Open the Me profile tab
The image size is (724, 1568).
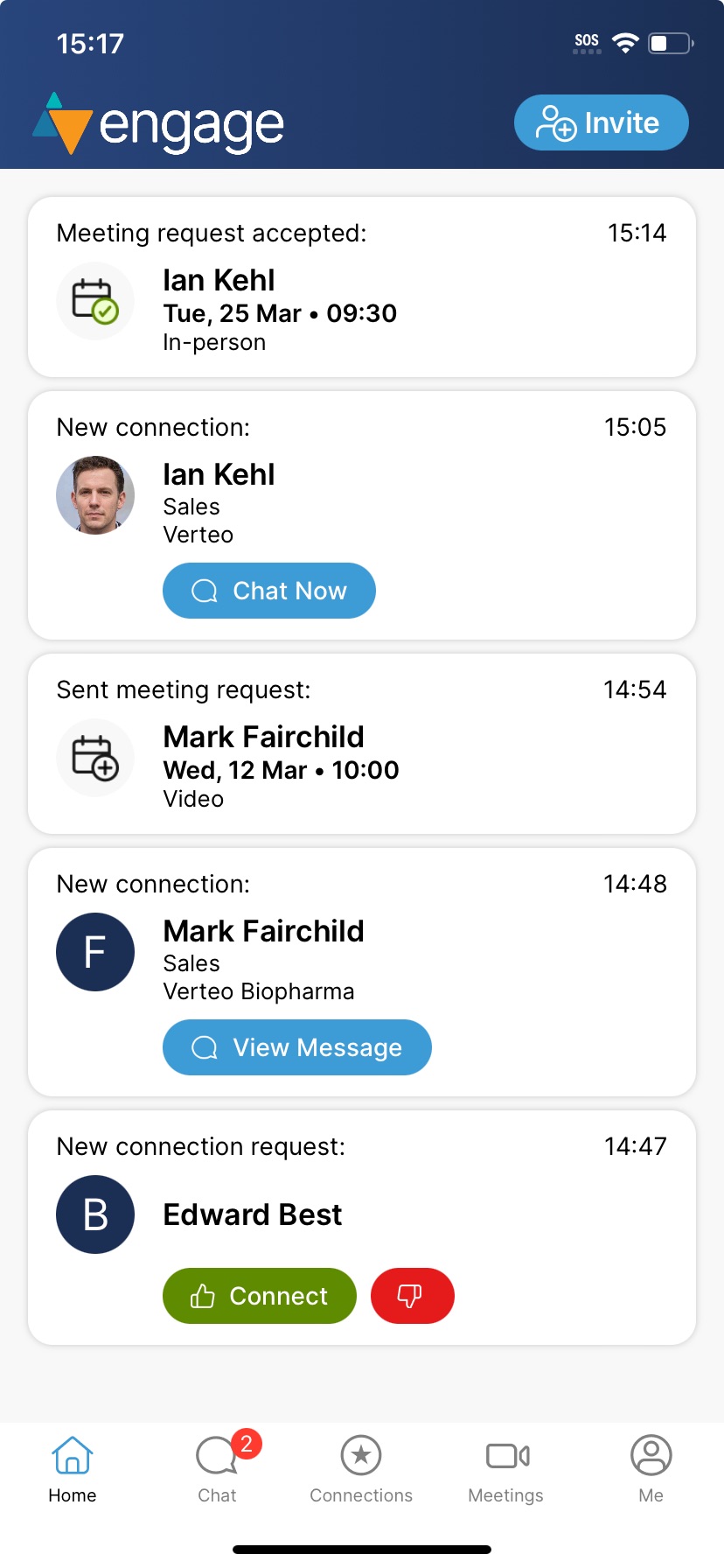click(651, 1469)
